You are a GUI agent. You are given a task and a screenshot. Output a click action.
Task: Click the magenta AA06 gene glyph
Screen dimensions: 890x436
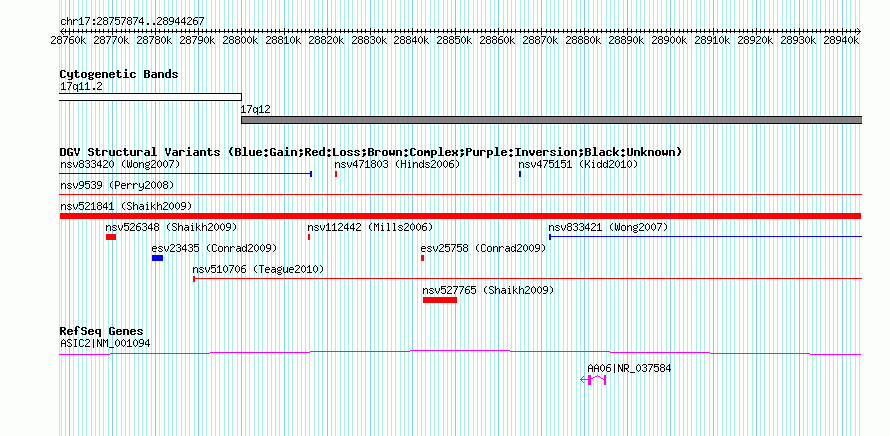point(593,380)
